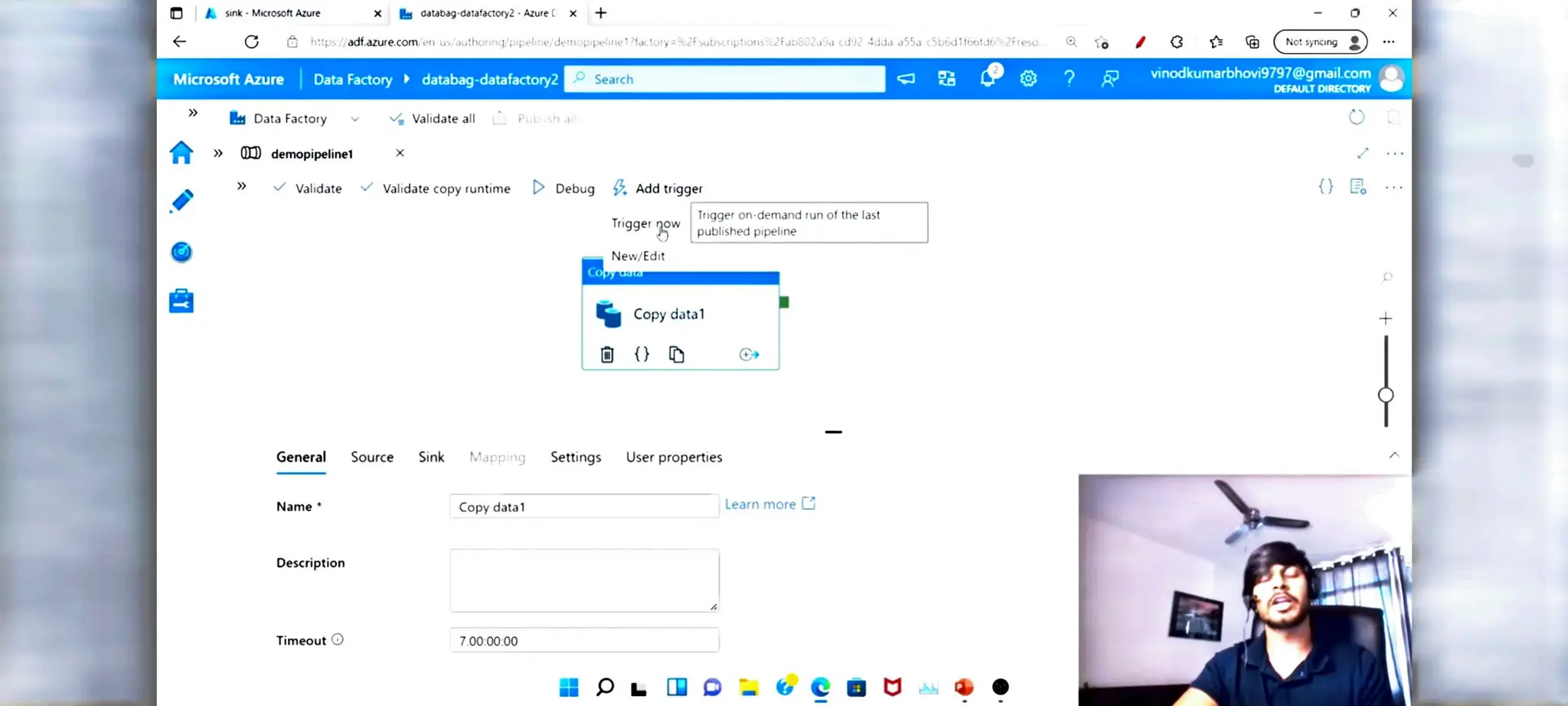Reload the browser page
The width and height of the screenshot is (1568, 706).
click(x=251, y=42)
